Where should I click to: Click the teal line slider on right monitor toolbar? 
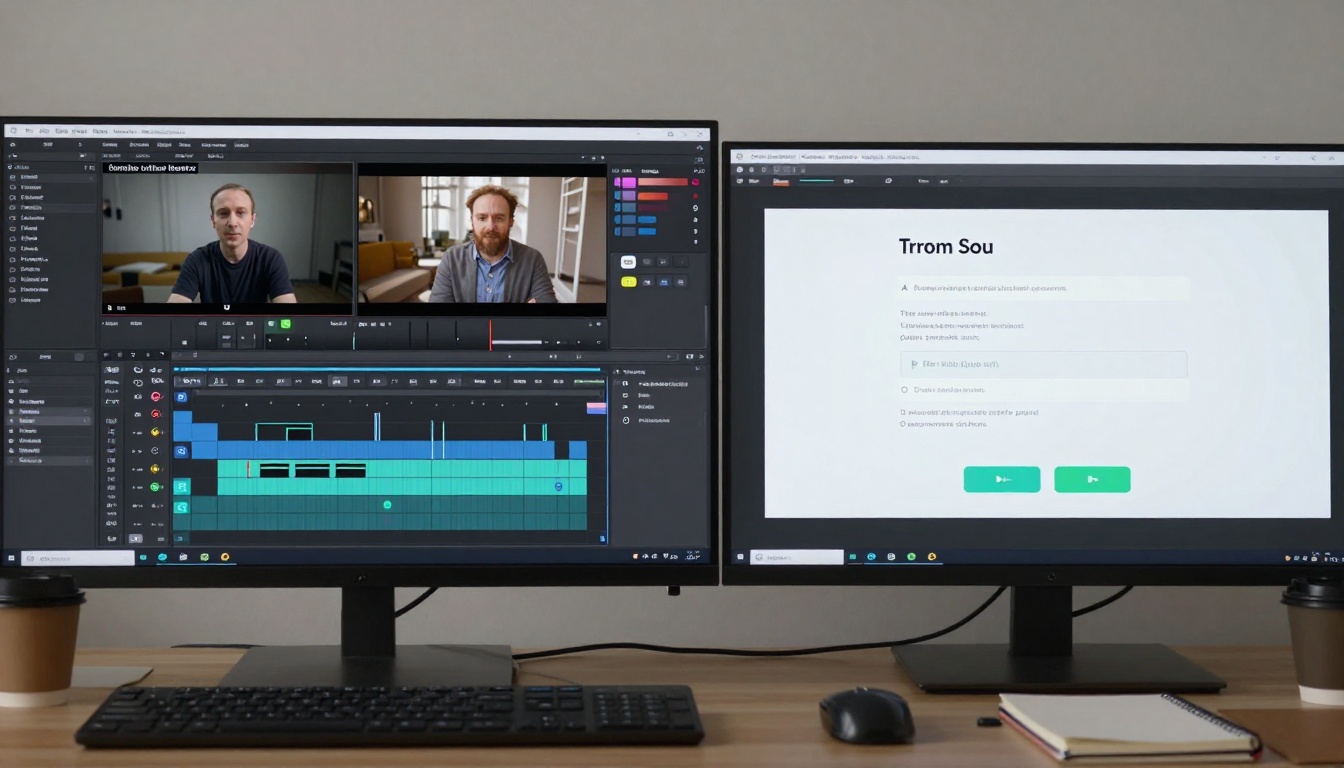(817, 181)
